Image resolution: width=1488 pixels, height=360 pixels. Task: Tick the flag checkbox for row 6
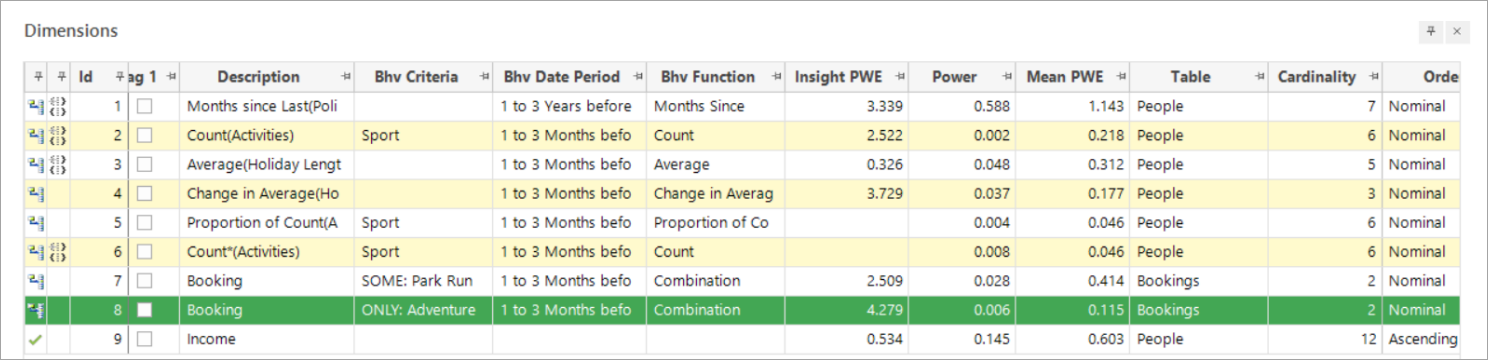click(145, 252)
